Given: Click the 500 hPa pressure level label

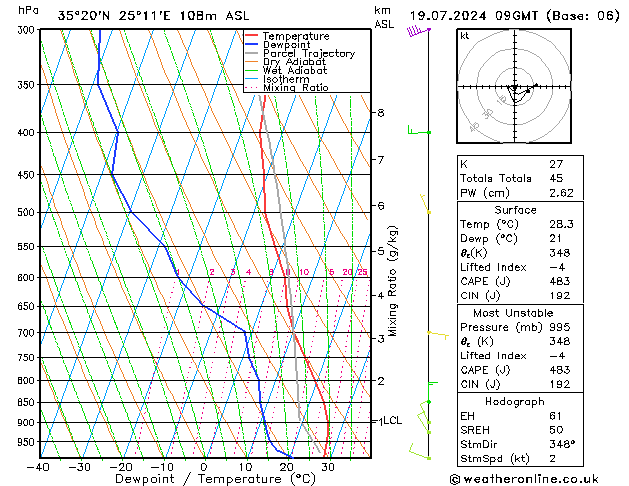Looking at the screenshot, I should [x=28, y=212].
